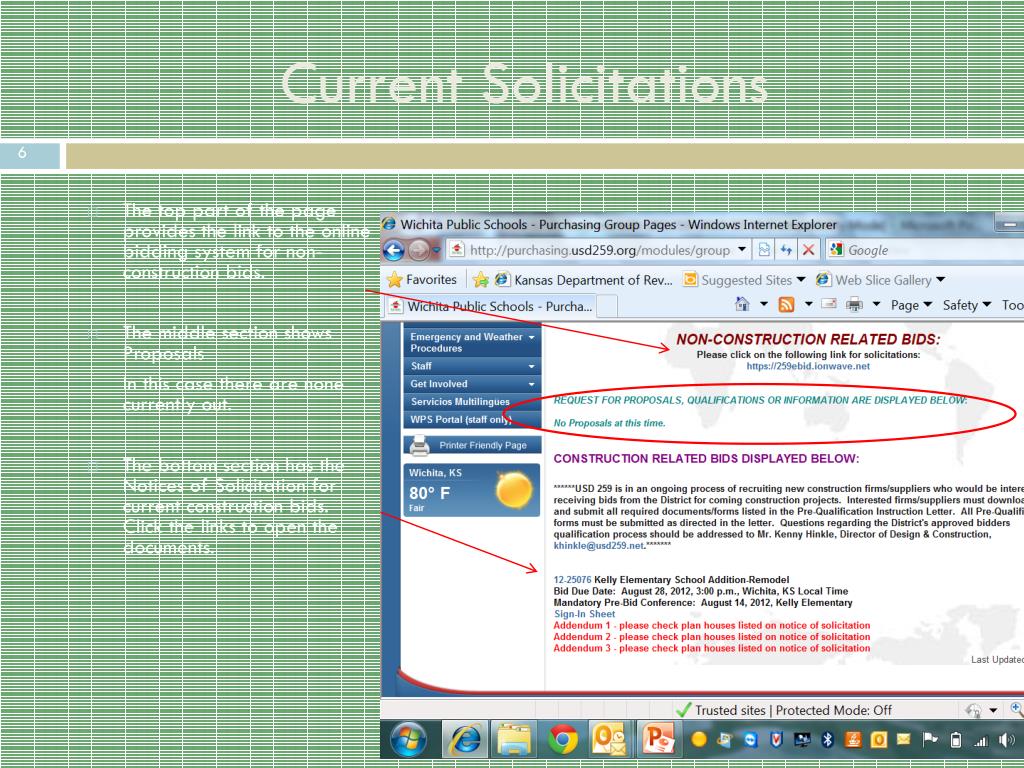The image size is (1024, 768).
Task: Open the Favorites star button
Action: (422, 280)
